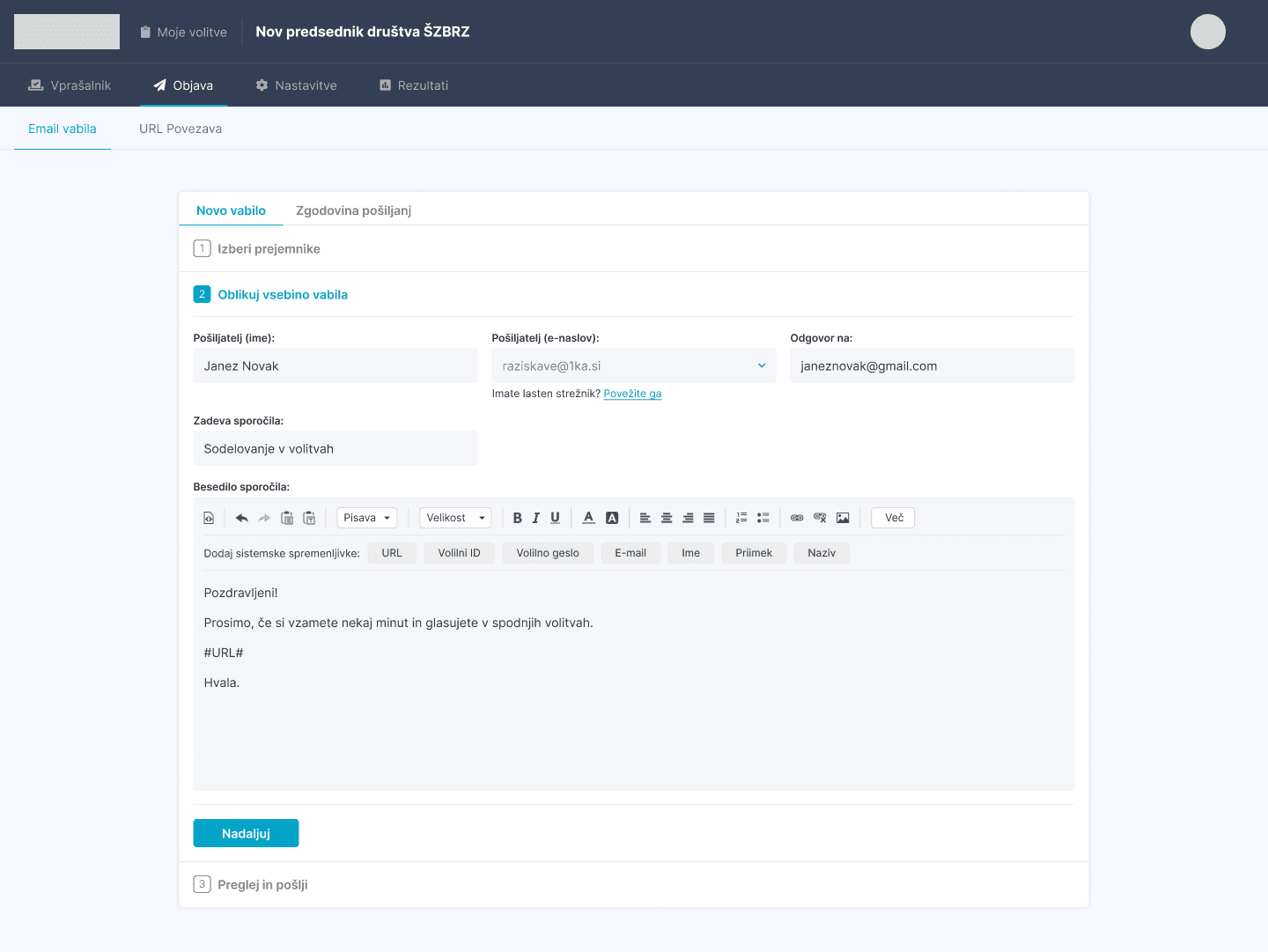Click the Zadeva sporočila input field
The width and height of the screenshot is (1268, 952).
tap(335, 448)
